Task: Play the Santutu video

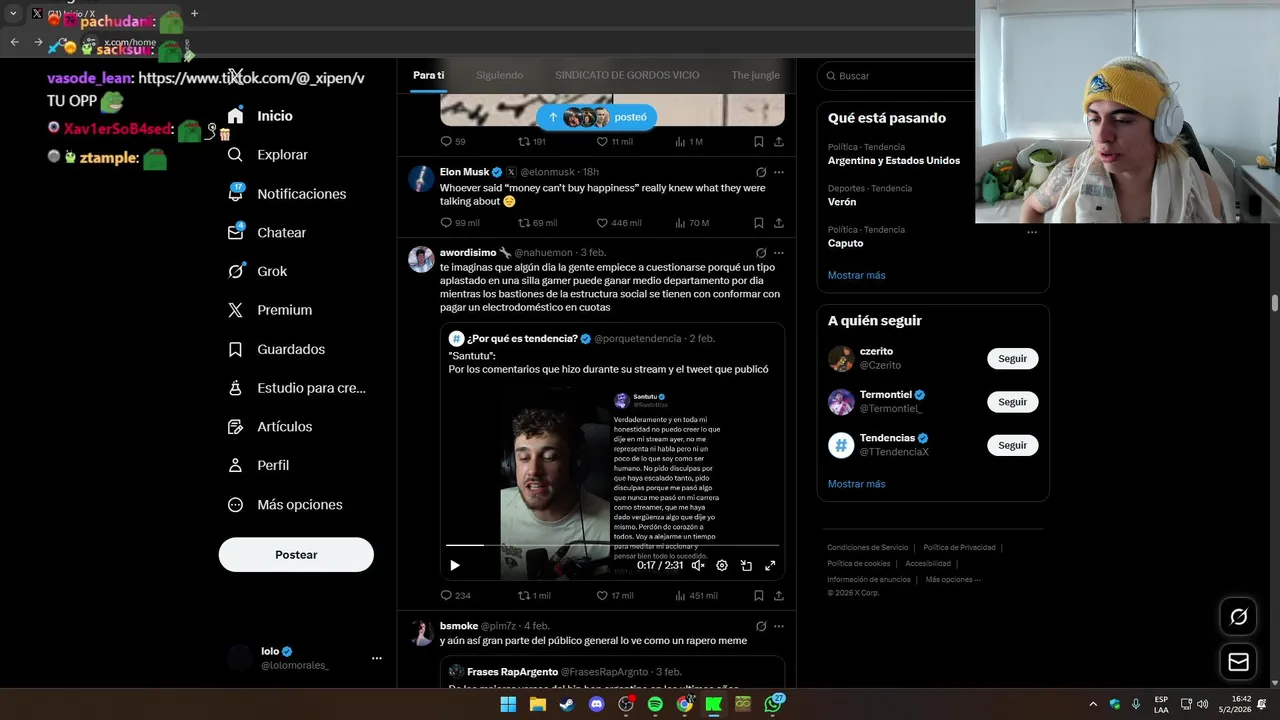Action: [455, 565]
